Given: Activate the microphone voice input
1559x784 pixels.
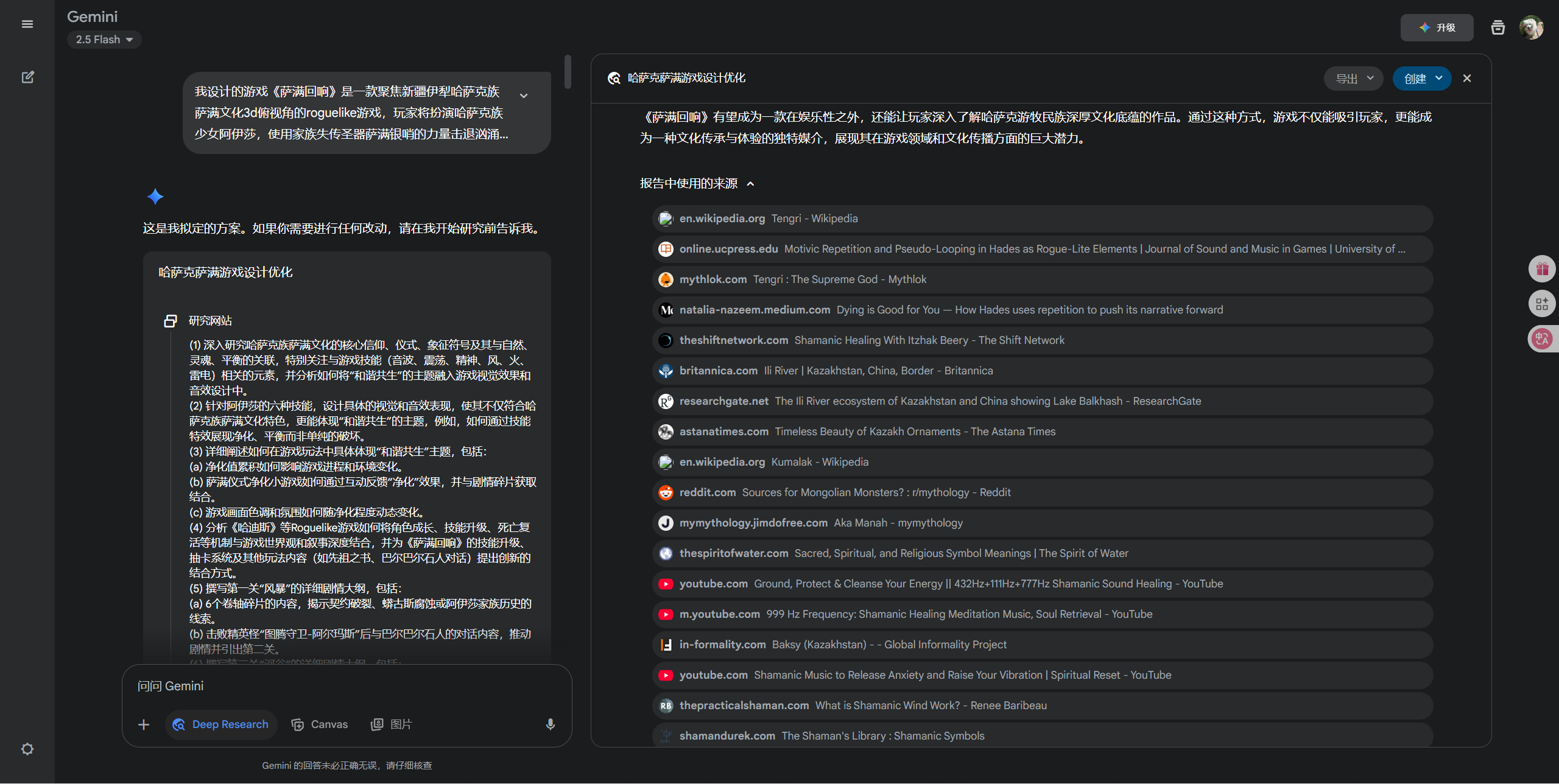Looking at the screenshot, I should (550, 724).
